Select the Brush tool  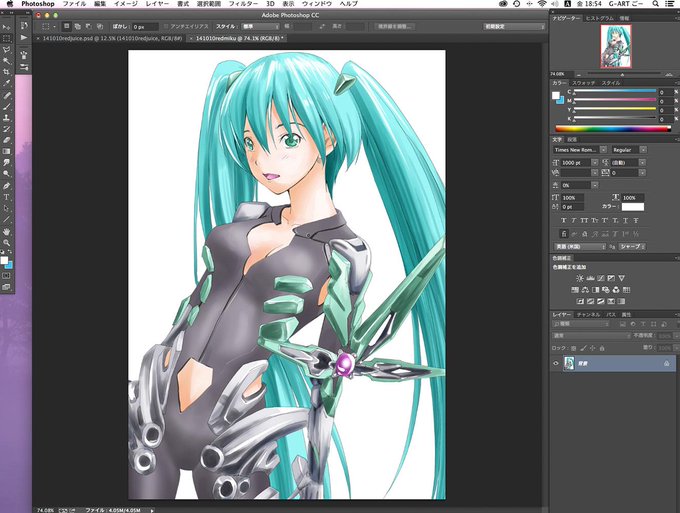pyautogui.click(x=7, y=107)
